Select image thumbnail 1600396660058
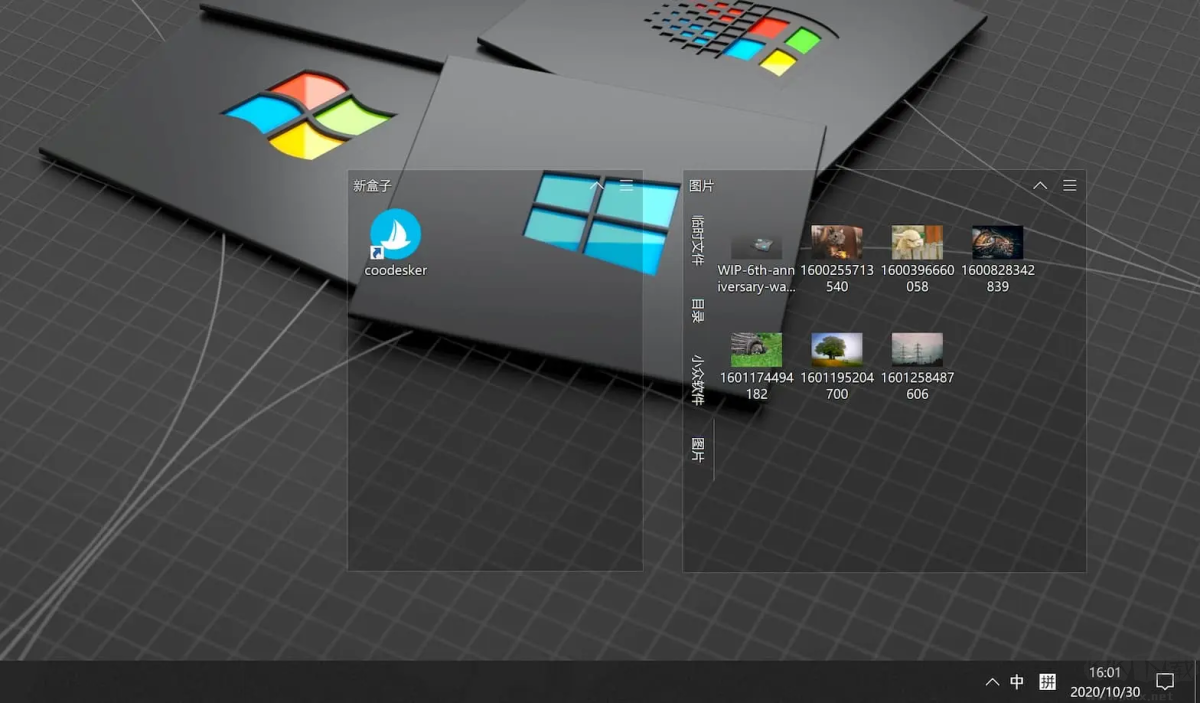 pos(917,243)
